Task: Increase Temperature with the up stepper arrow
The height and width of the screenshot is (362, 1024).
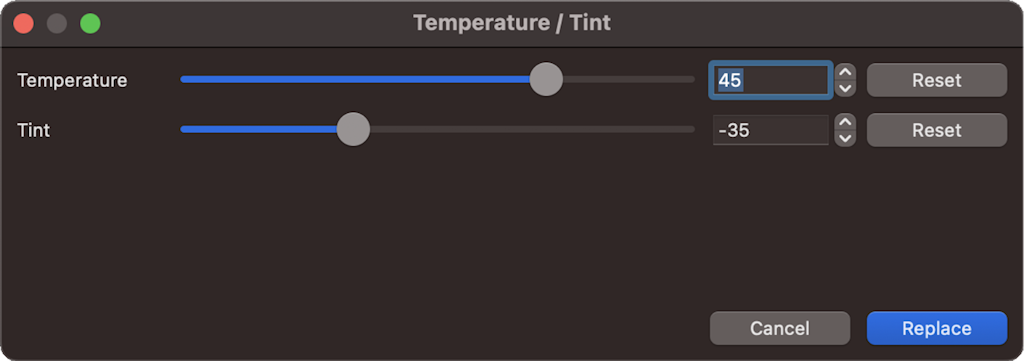Action: [x=845, y=72]
